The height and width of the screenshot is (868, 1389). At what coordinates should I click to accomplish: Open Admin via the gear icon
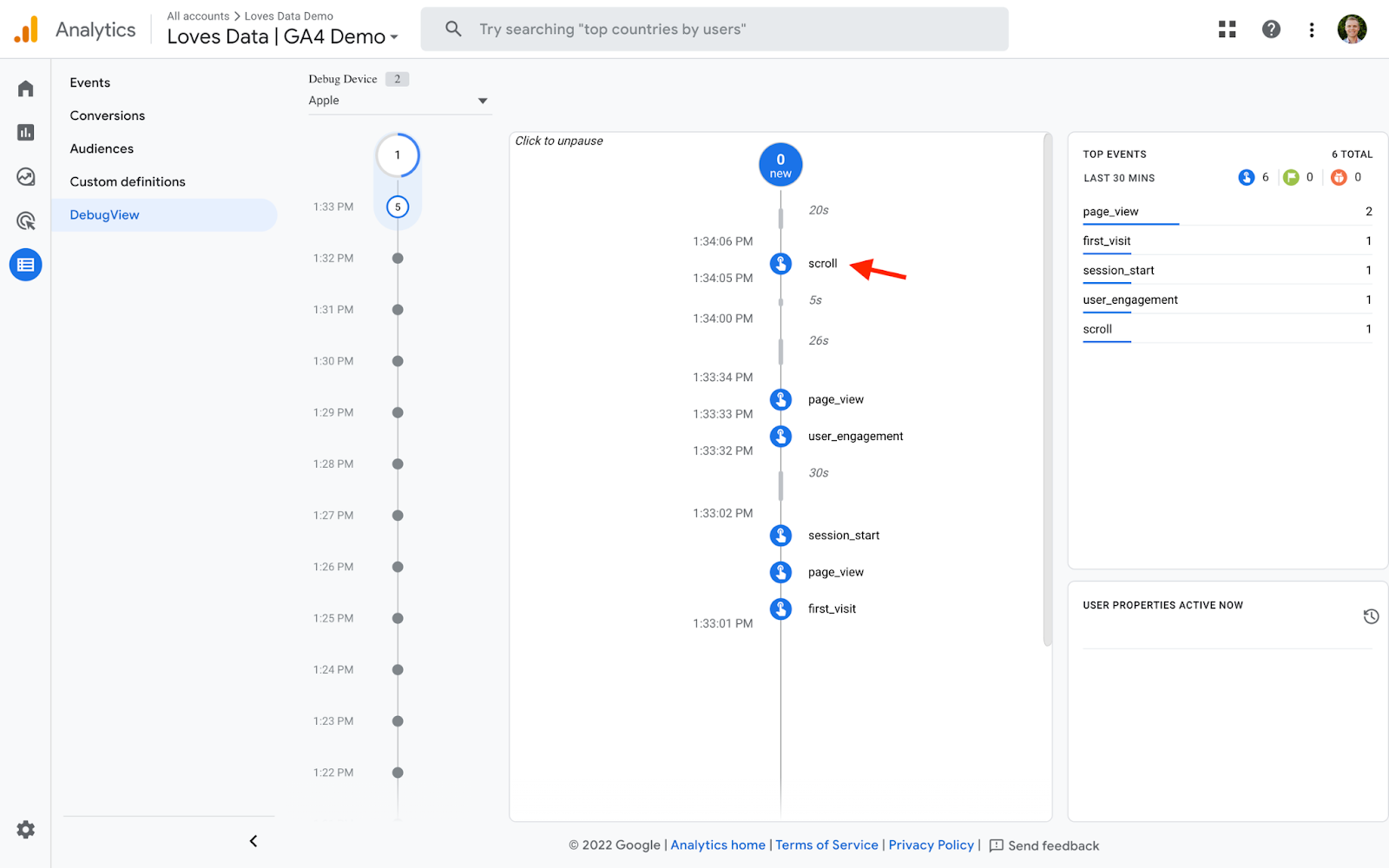click(x=25, y=829)
